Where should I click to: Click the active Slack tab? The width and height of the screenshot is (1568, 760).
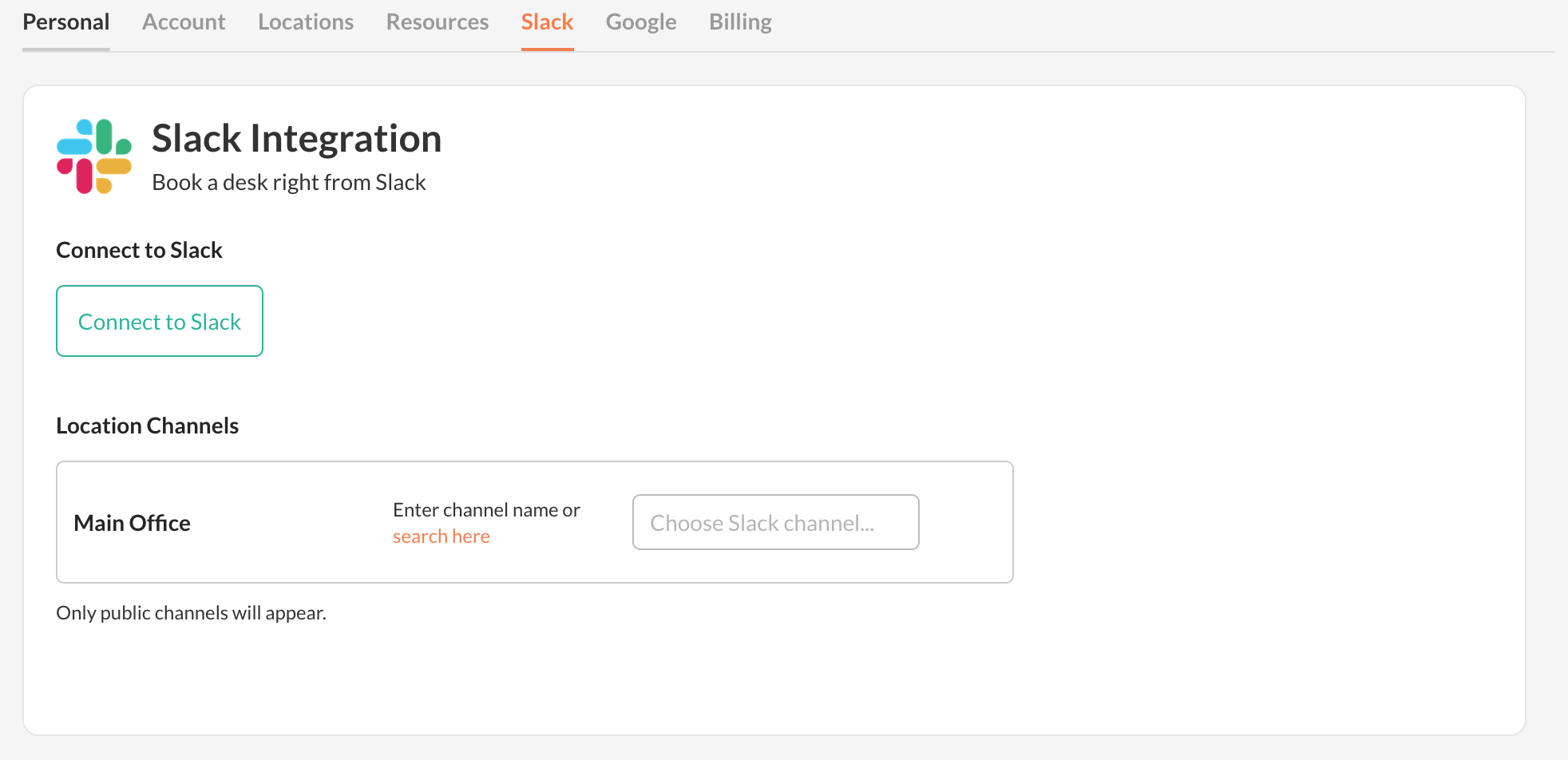point(547,22)
